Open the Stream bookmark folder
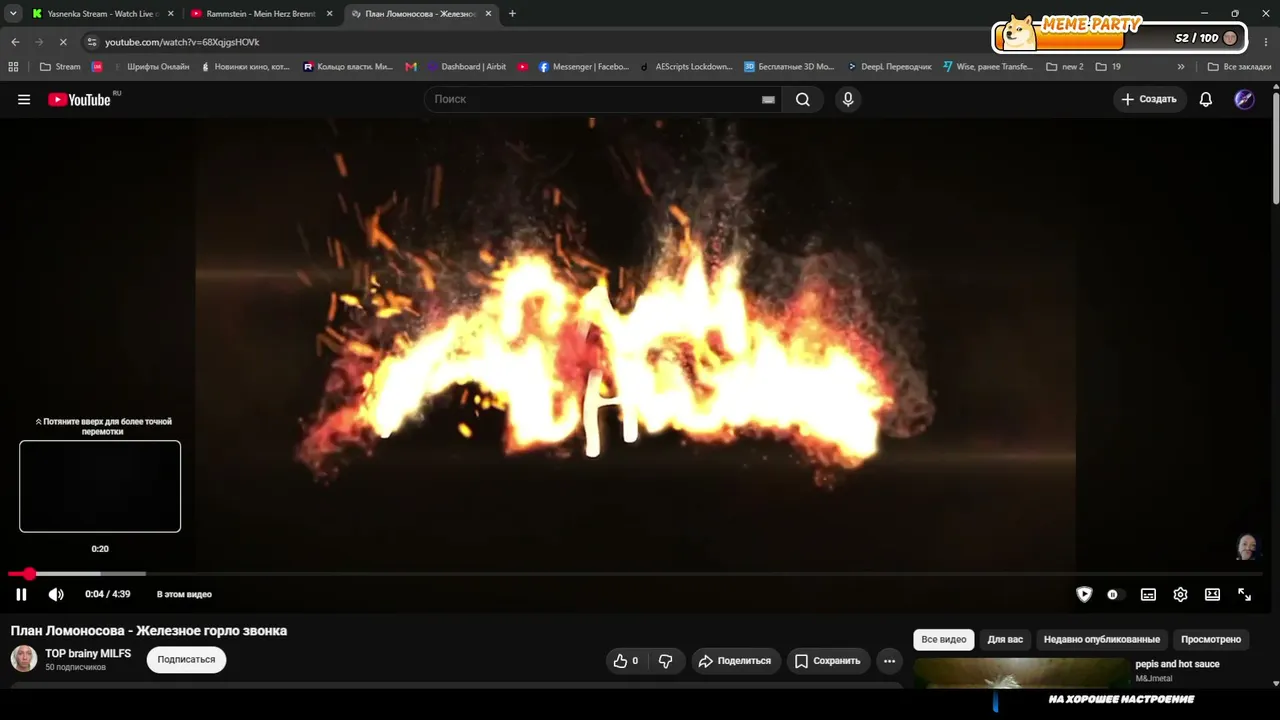1280x720 pixels. click(60, 67)
